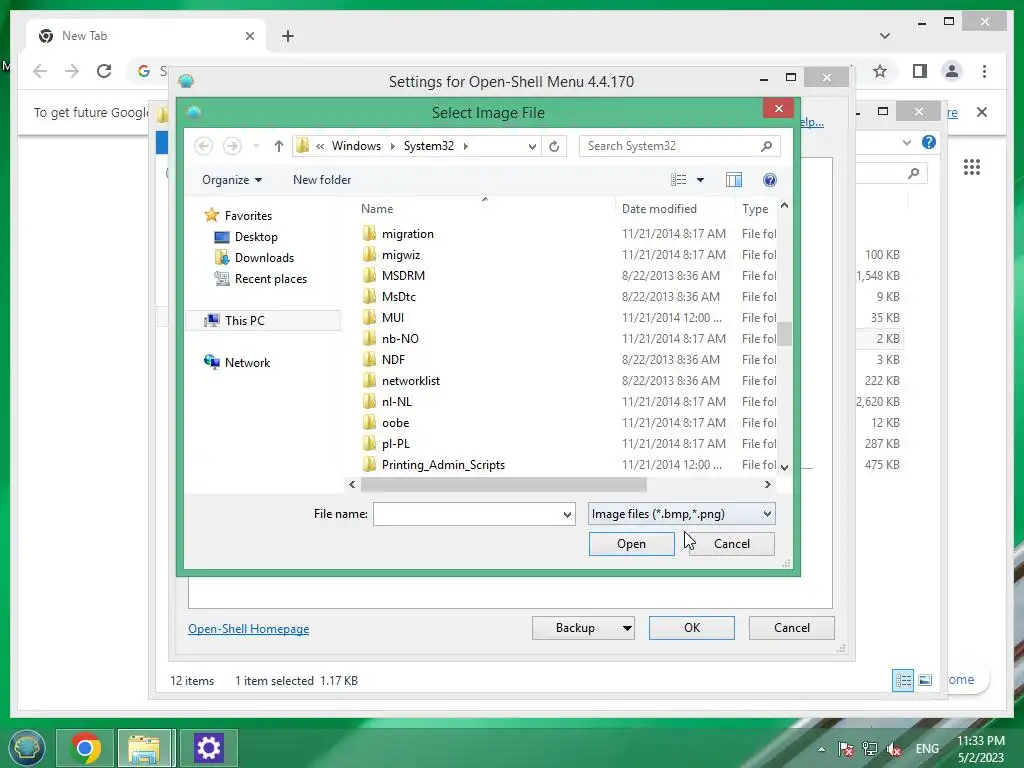Reload page in Chrome window
1024x768 pixels.
click(x=104, y=71)
